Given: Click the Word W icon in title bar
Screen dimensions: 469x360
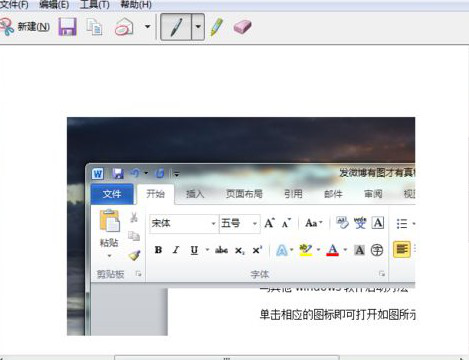Looking at the screenshot, I should click(x=98, y=174).
